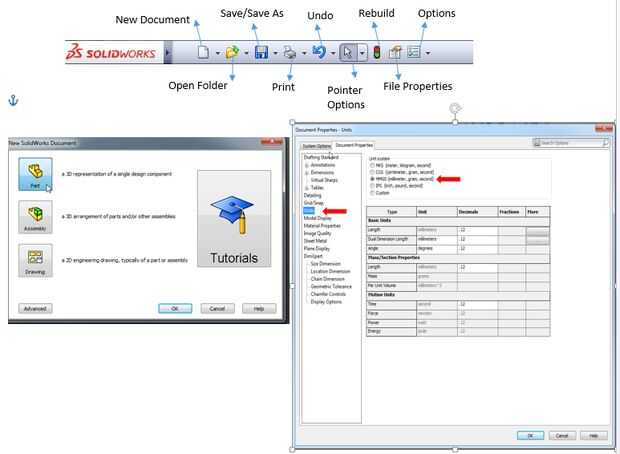
Task: Choose the Drawing document type icon
Action: [x=35, y=260]
